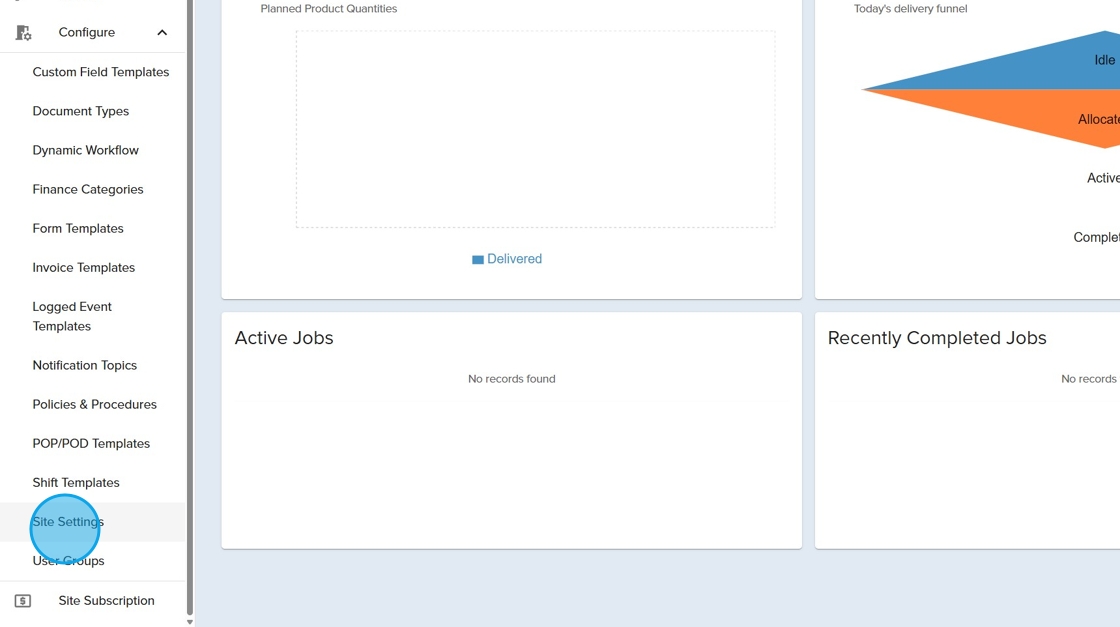Image resolution: width=1120 pixels, height=627 pixels.
Task: Go to POP/POD Templates
Action: [x=91, y=443]
